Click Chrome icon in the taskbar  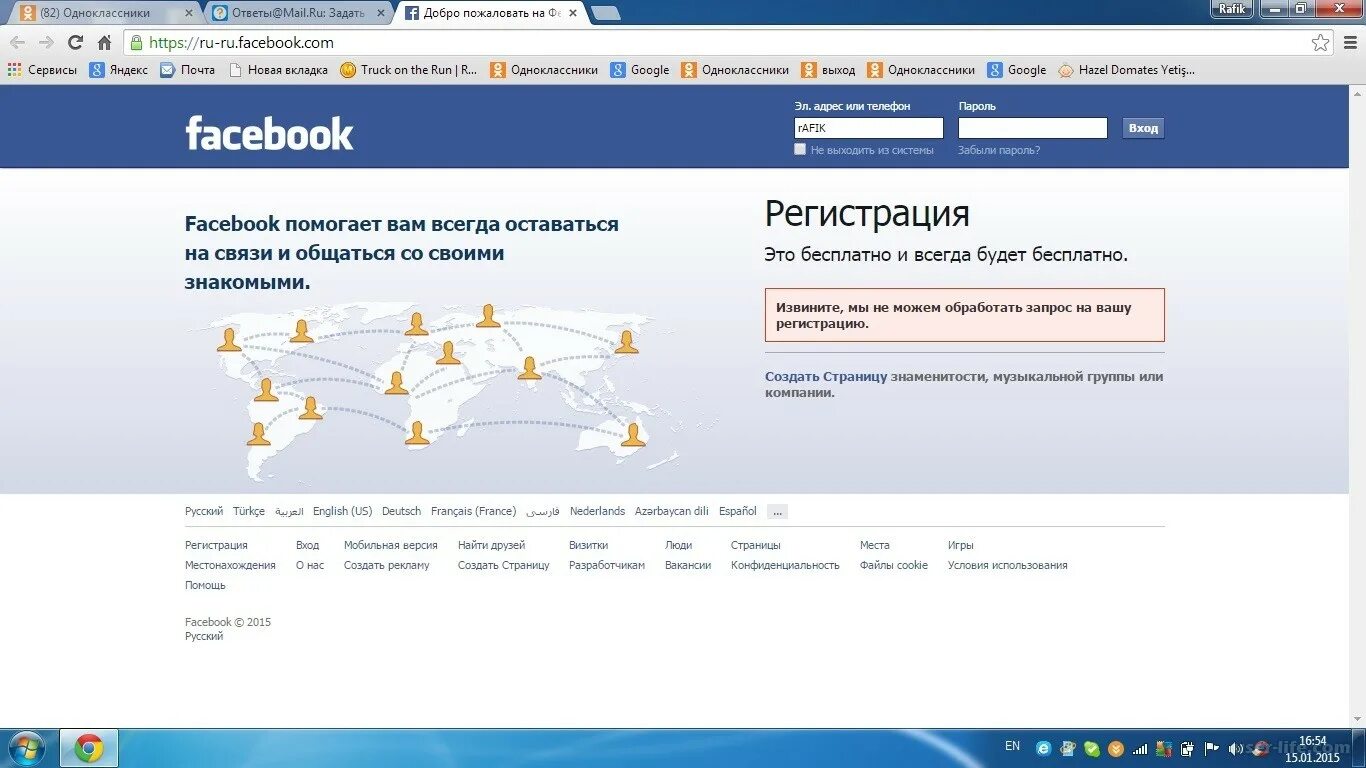pyautogui.click(x=89, y=748)
